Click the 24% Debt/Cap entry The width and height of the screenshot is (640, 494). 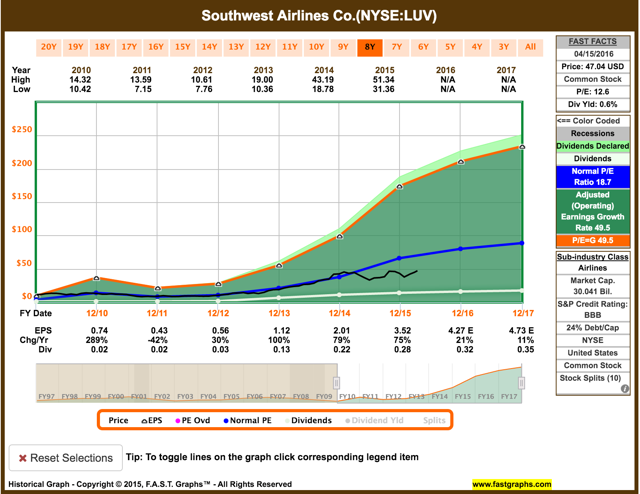593,327
